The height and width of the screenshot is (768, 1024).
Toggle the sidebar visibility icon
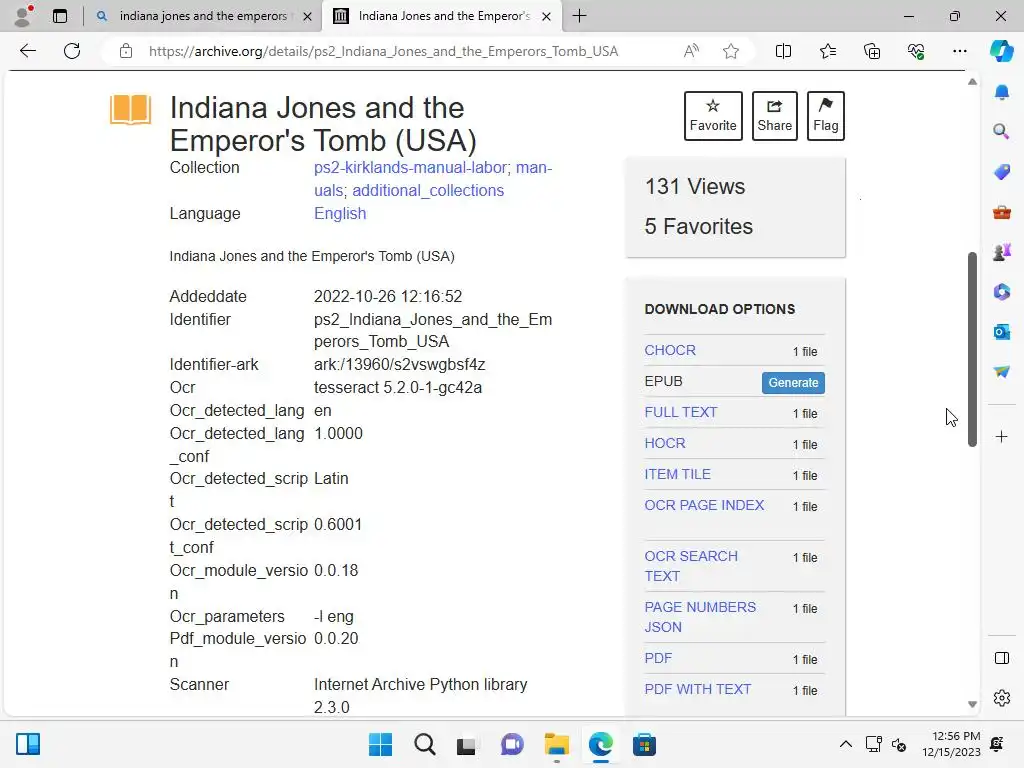[1001, 658]
